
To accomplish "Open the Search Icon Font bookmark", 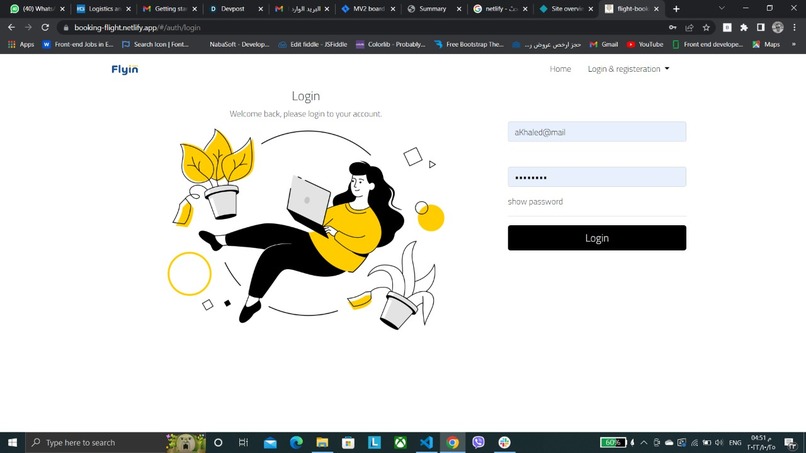I will tap(155, 45).
